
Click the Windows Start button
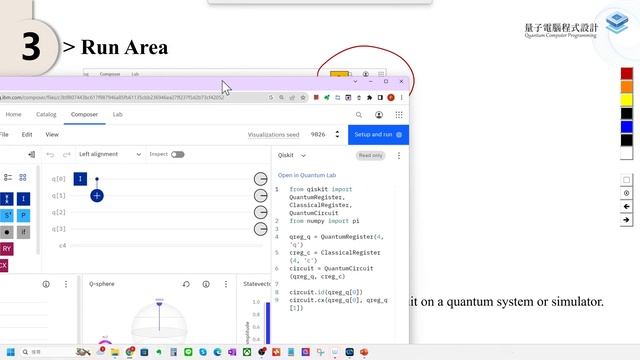coord(11,352)
